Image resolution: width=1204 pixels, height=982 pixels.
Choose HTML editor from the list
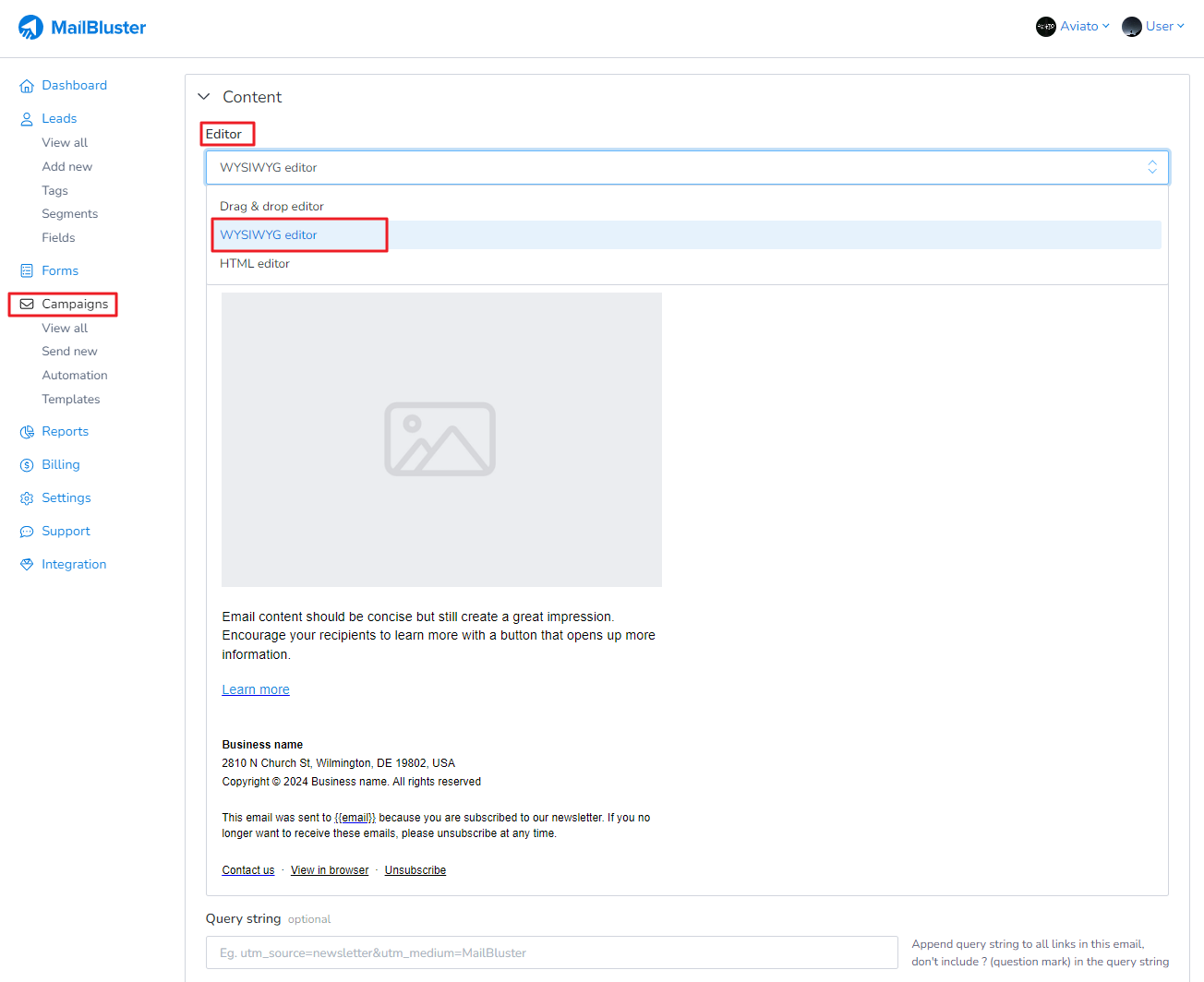255,264
